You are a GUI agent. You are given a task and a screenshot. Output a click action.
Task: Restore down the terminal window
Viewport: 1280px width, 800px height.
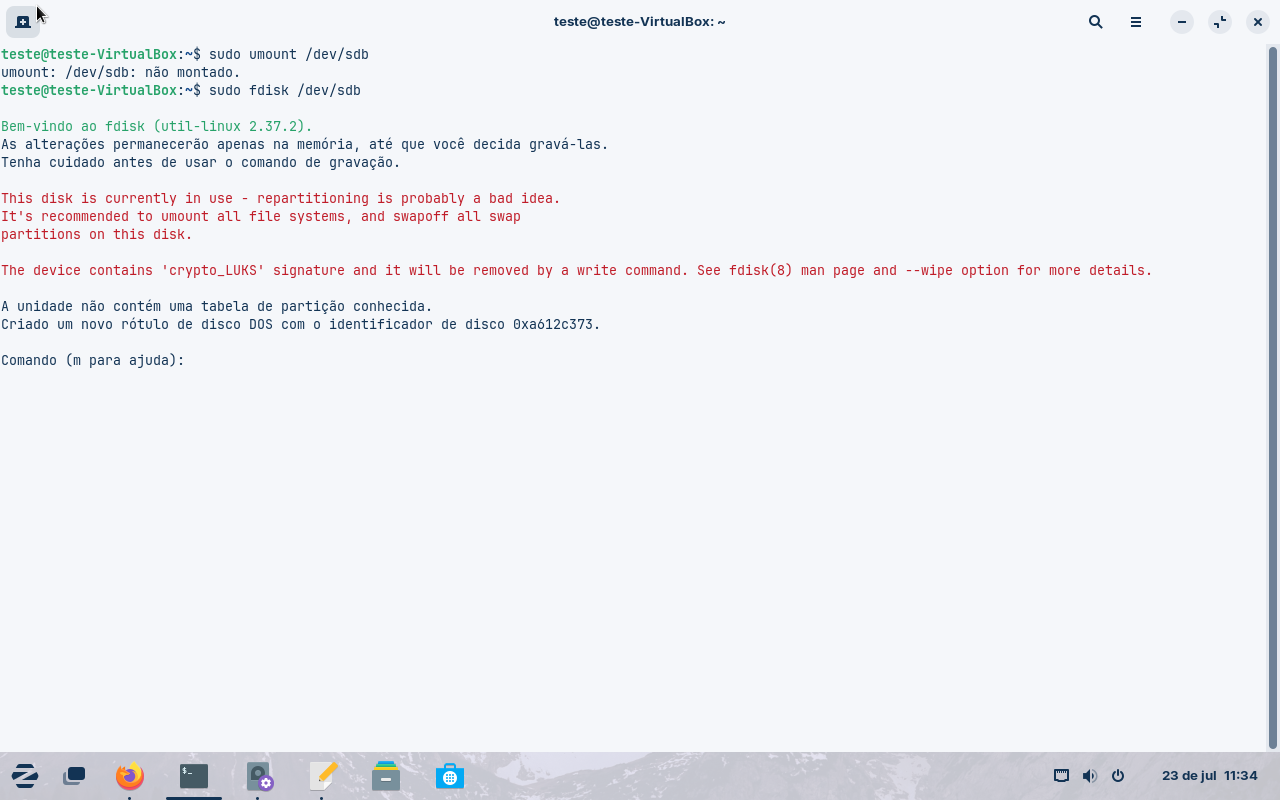click(x=1219, y=21)
